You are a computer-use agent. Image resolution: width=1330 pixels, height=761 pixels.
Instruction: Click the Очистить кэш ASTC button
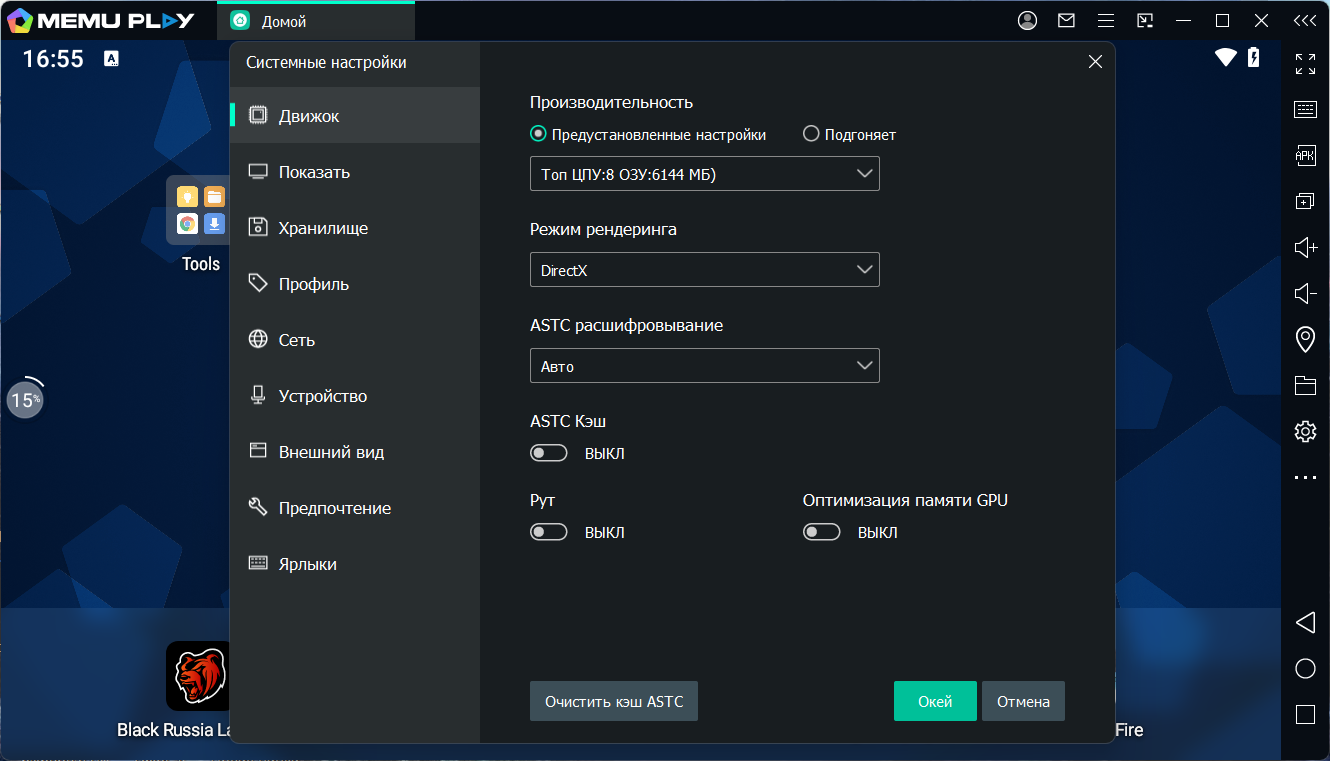[x=613, y=701]
